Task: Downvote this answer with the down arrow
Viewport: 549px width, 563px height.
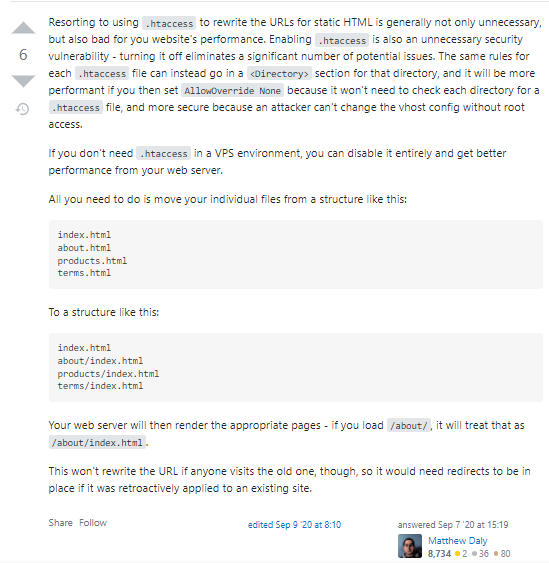Action: [23, 81]
